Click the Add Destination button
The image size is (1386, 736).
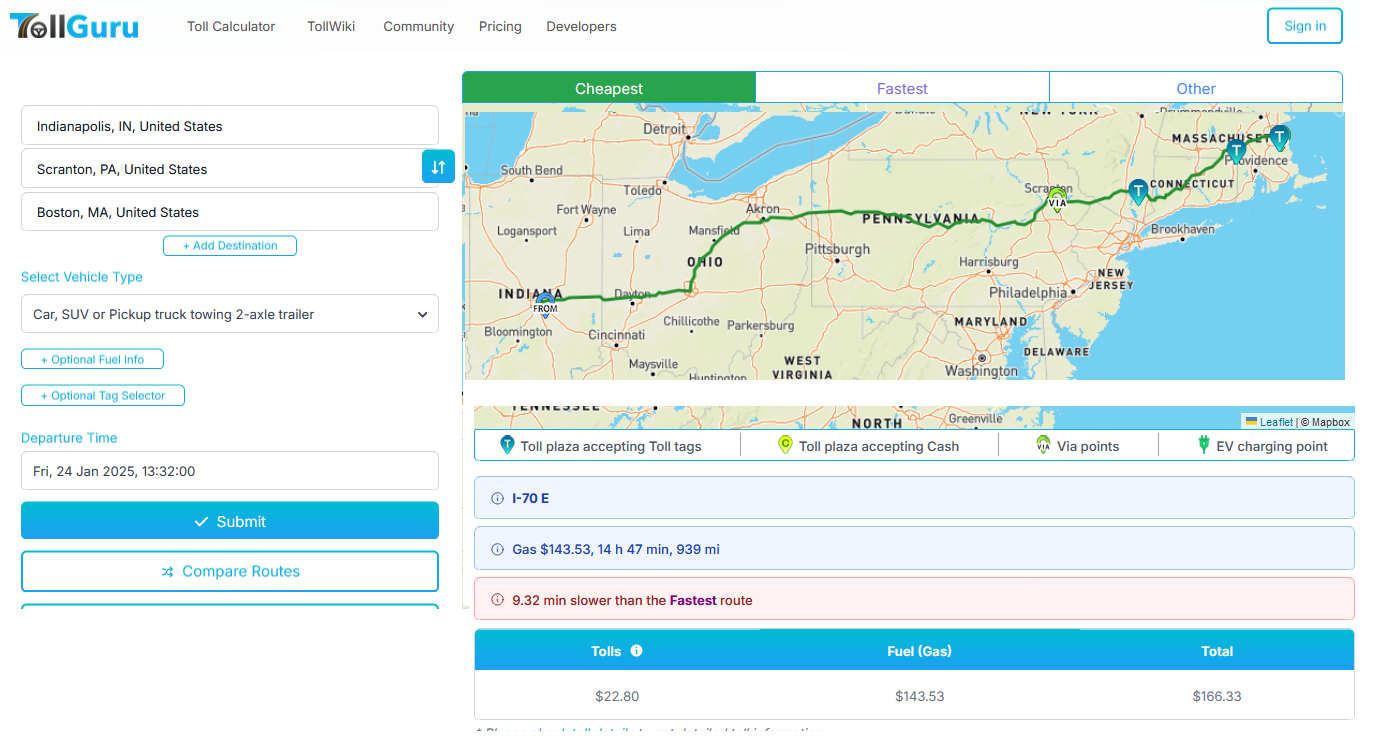click(x=230, y=245)
